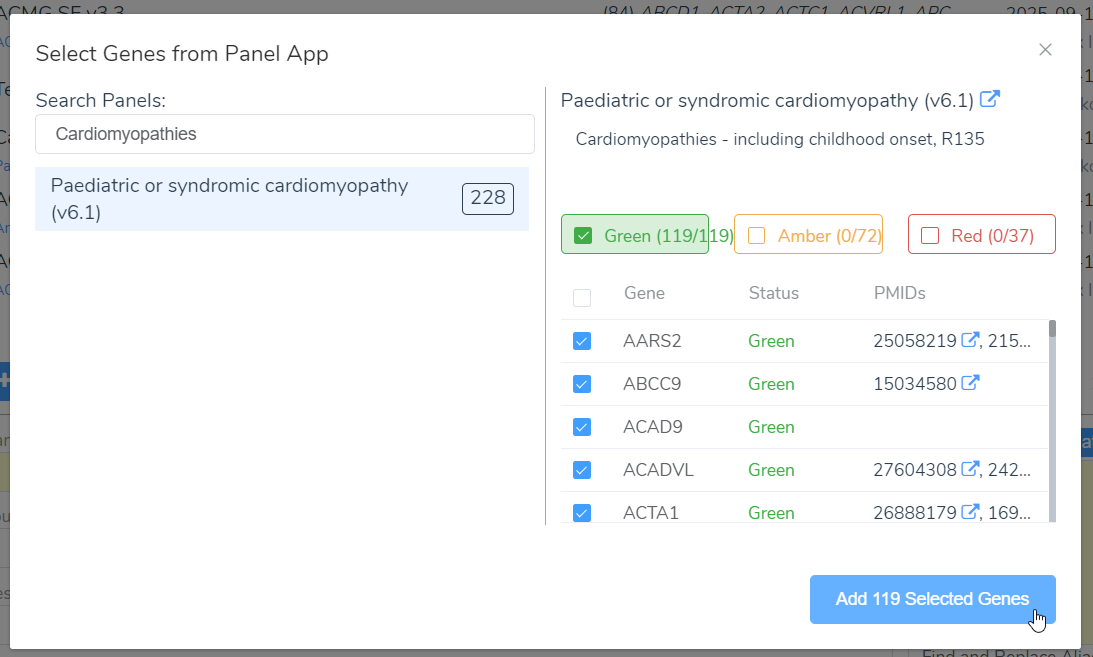Toggle the select-all genes header checkbox
The image size is (1093, 657).
coord(582,297)
